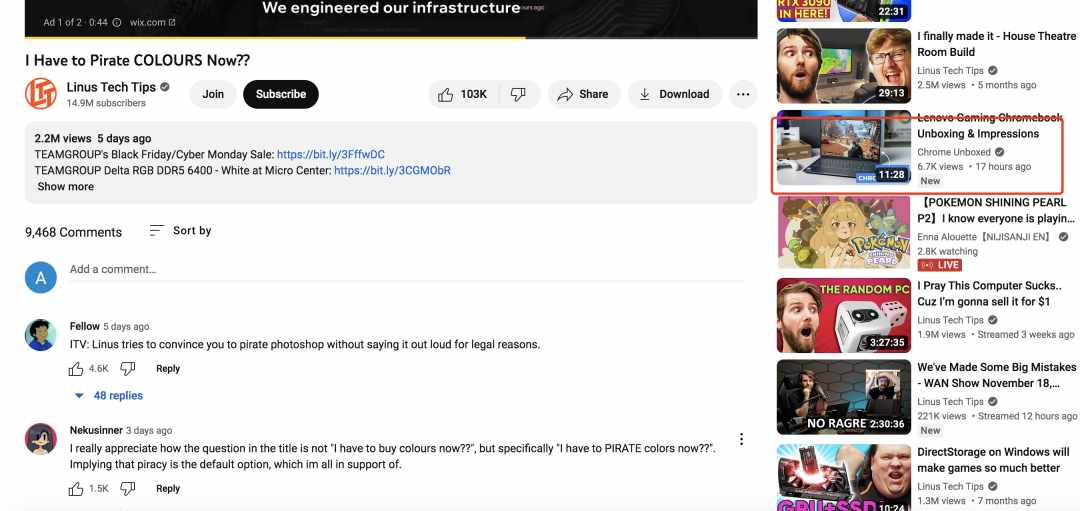Reply to Fellow's comment
The height and width of the screenshot is (511, 1080).
[x=167, y=368]
